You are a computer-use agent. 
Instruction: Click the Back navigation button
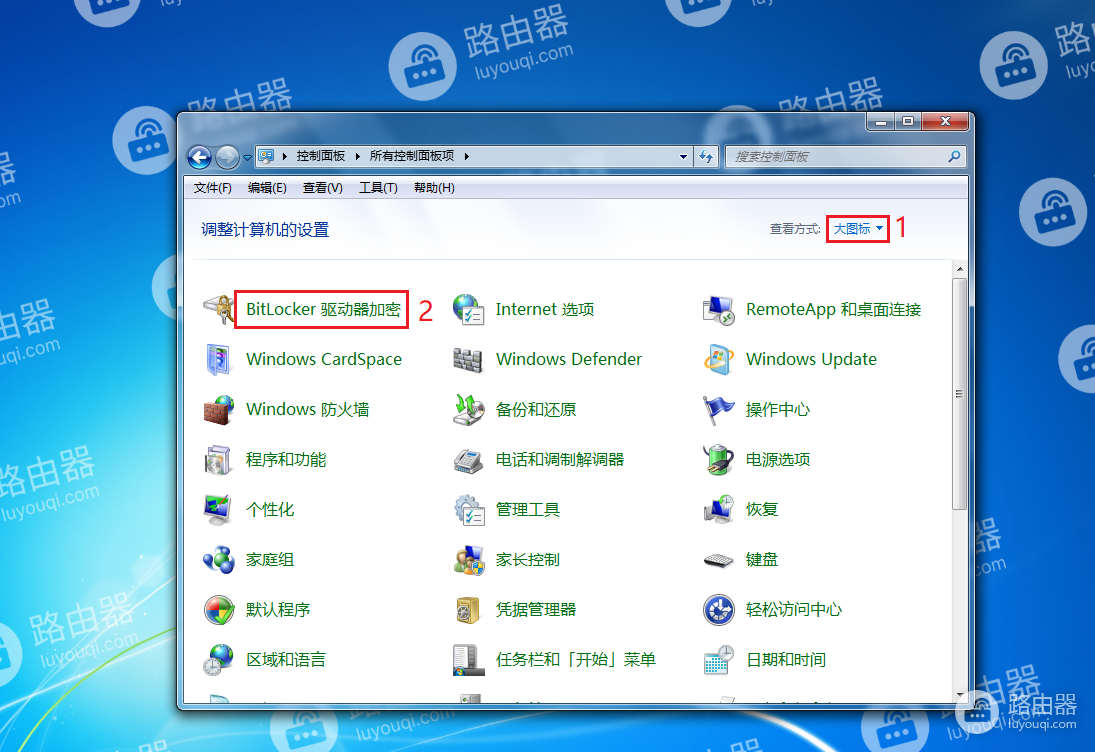point(200,157)
